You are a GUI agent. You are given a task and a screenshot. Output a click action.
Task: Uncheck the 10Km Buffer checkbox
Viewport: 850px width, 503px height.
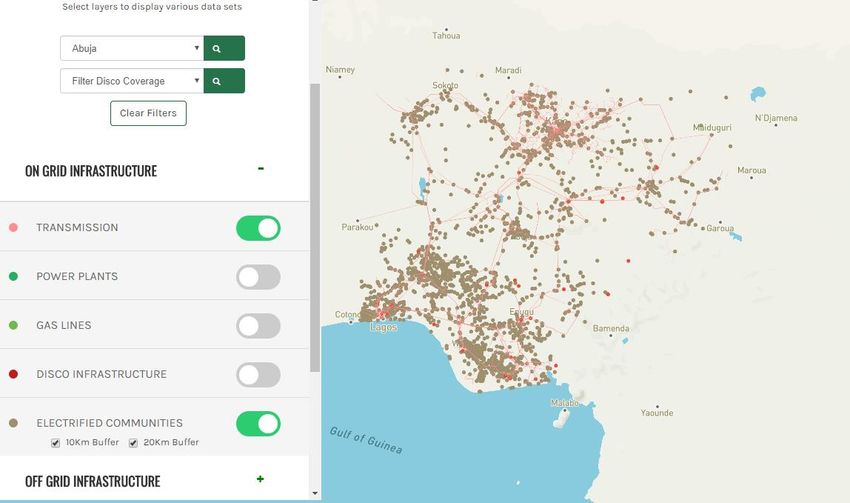pos(56,442)
